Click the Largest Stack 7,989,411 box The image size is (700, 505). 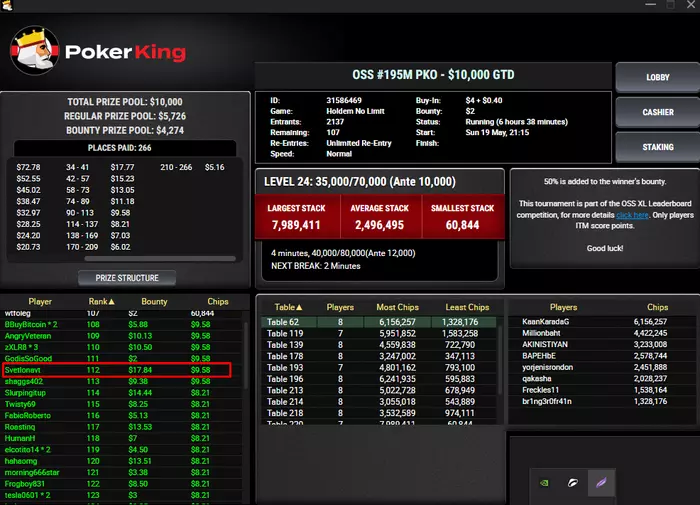[297, 217]
